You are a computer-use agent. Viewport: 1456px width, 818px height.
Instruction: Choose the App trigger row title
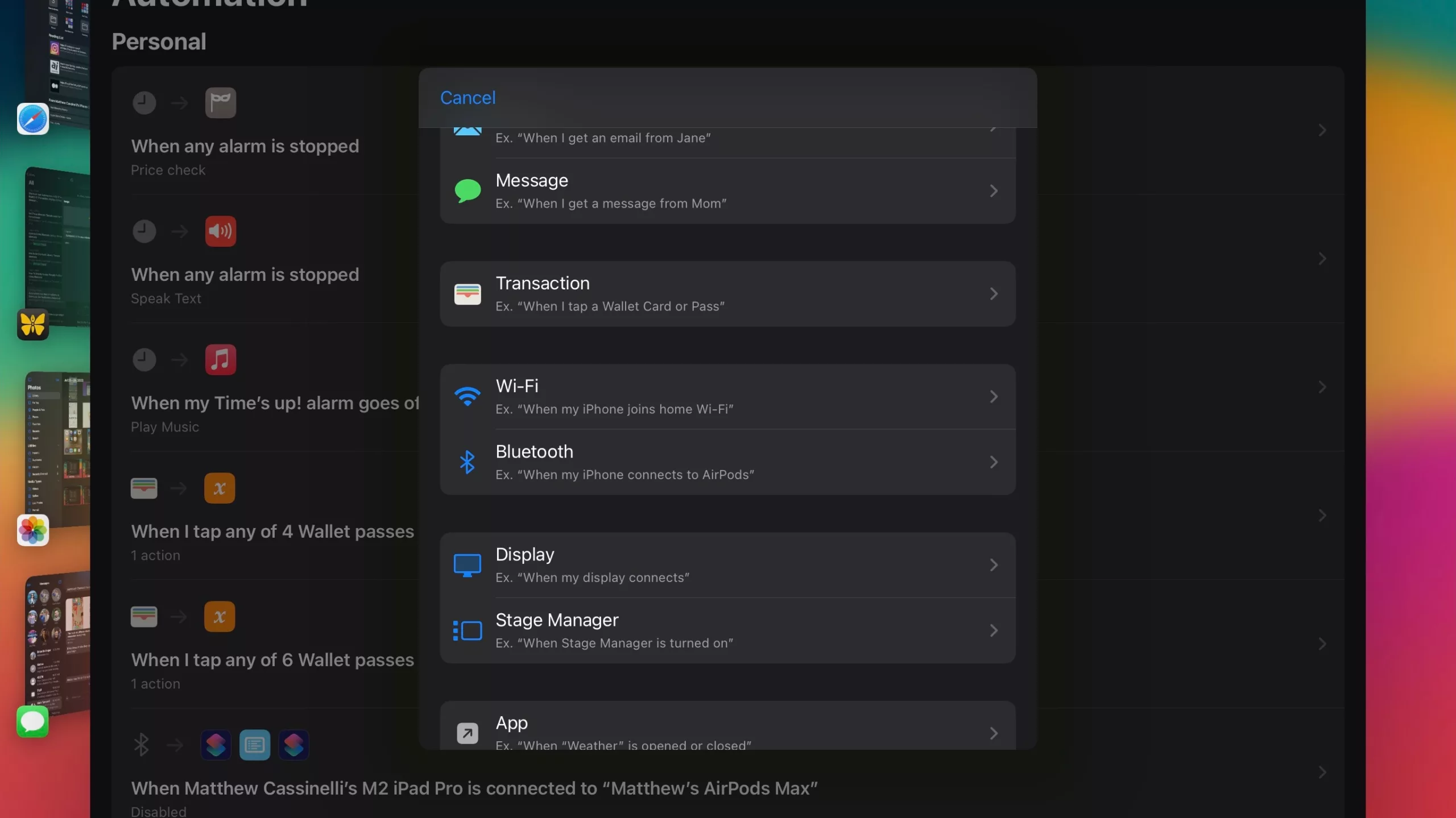pyautogui.click(x=512, y=723)
